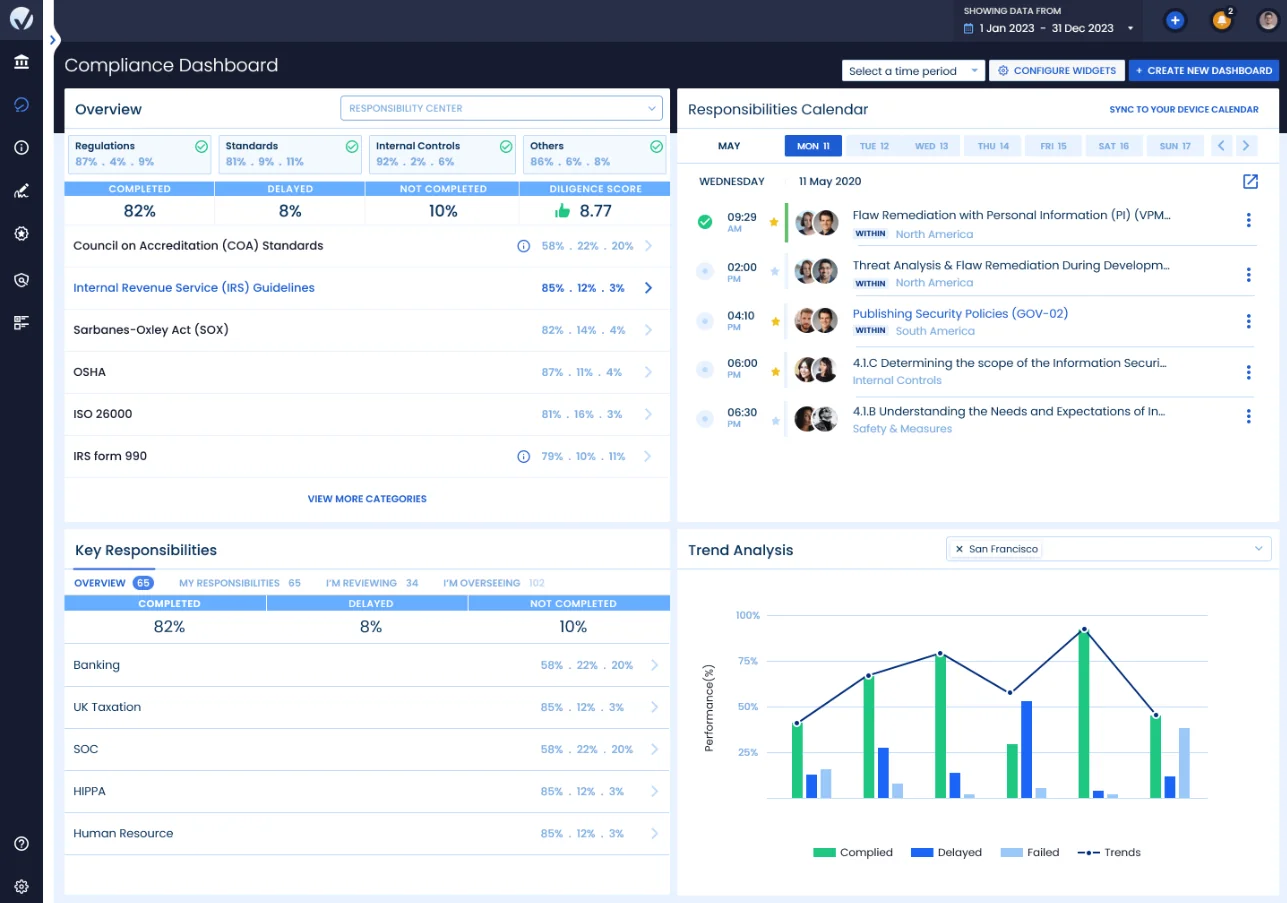Open the three-dot menu for Publishing Security Policies

pyautogui.click(x=1249, y=321)
